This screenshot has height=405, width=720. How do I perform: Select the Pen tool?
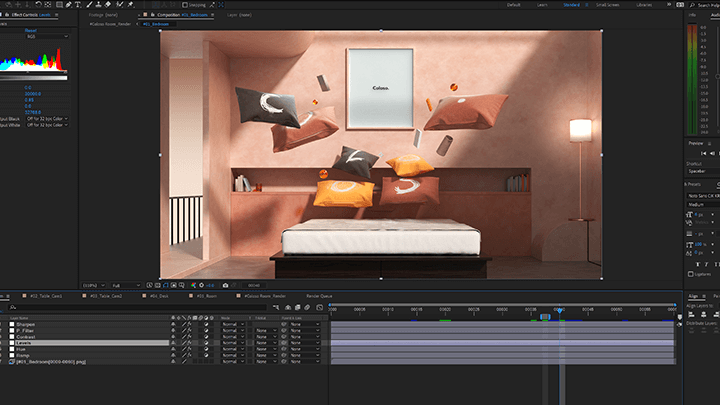[68, 5]
